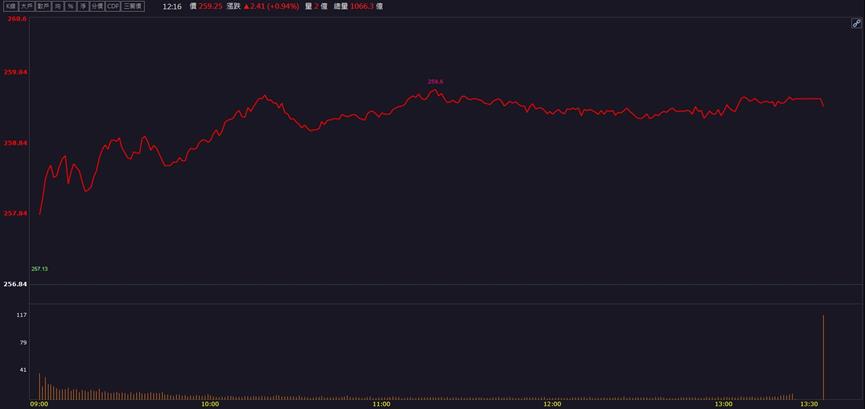The image size is (865, 409).
Task: Click the 117 volume axis label
Action: point(23,315)
